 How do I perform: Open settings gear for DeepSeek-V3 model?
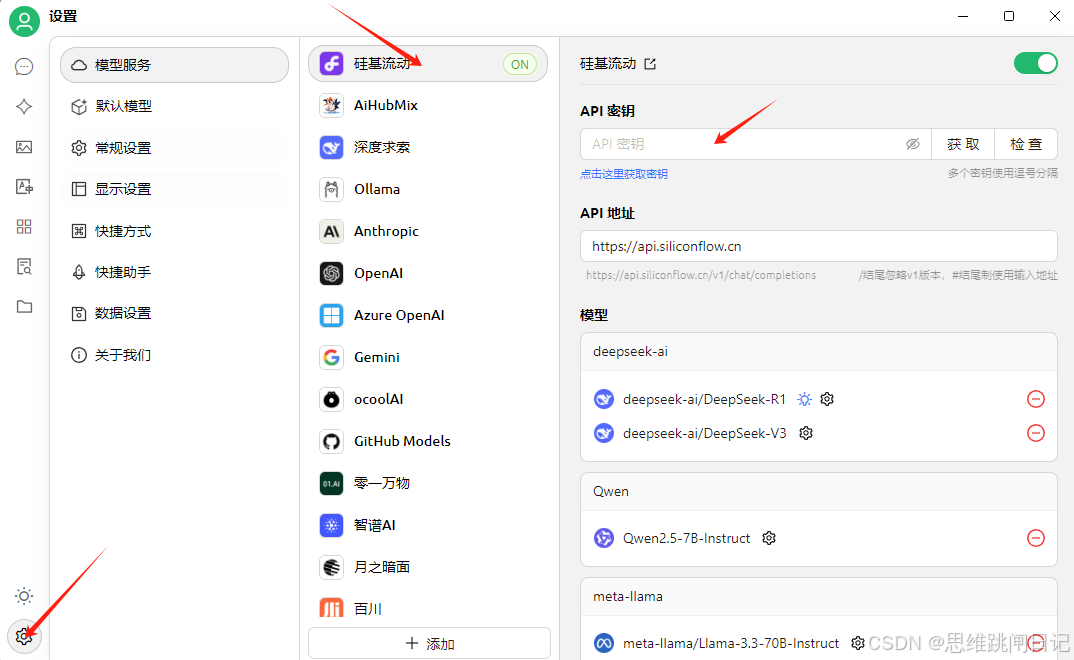pos(806,433)
